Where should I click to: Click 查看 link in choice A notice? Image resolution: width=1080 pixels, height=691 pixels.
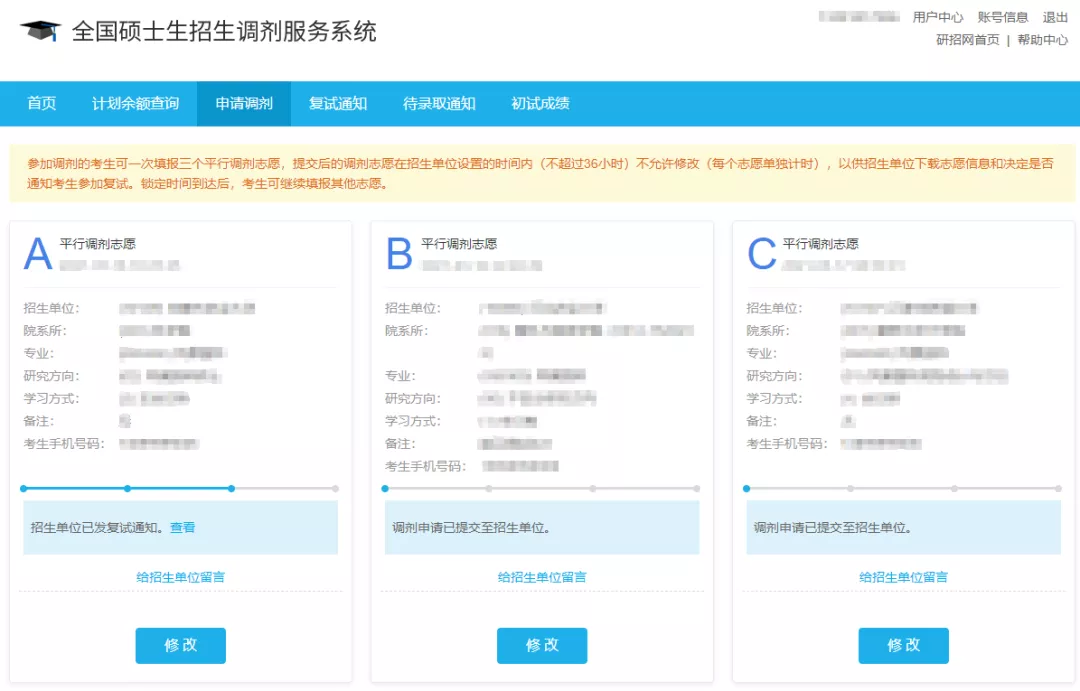[x=183, y=528]
